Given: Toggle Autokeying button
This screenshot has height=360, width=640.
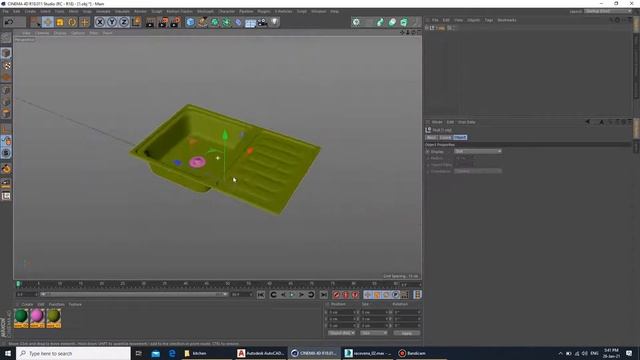Looking at the screenshot, I should click(346, 295).
